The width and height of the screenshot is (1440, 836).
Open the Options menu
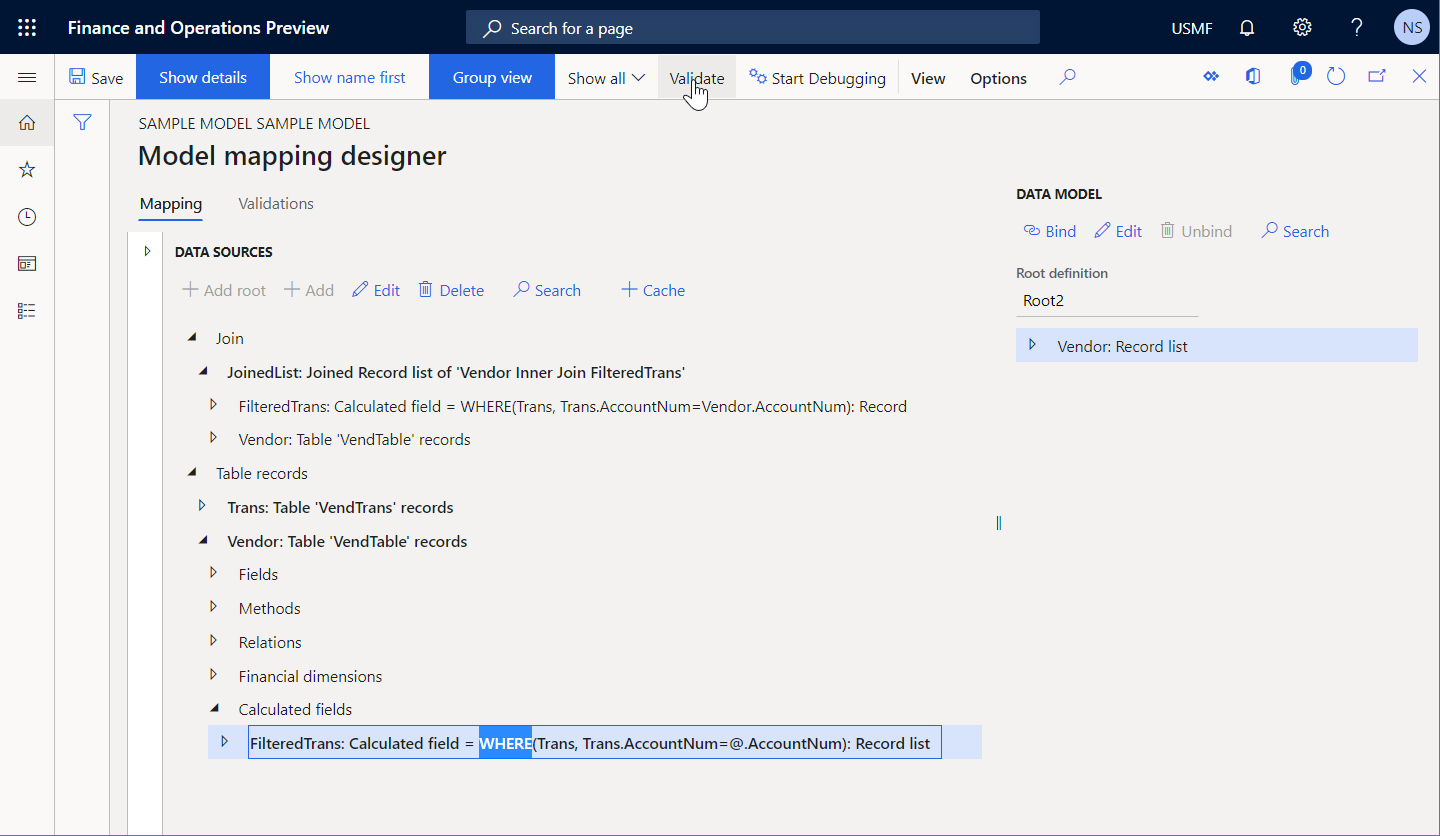pos(997,77)
